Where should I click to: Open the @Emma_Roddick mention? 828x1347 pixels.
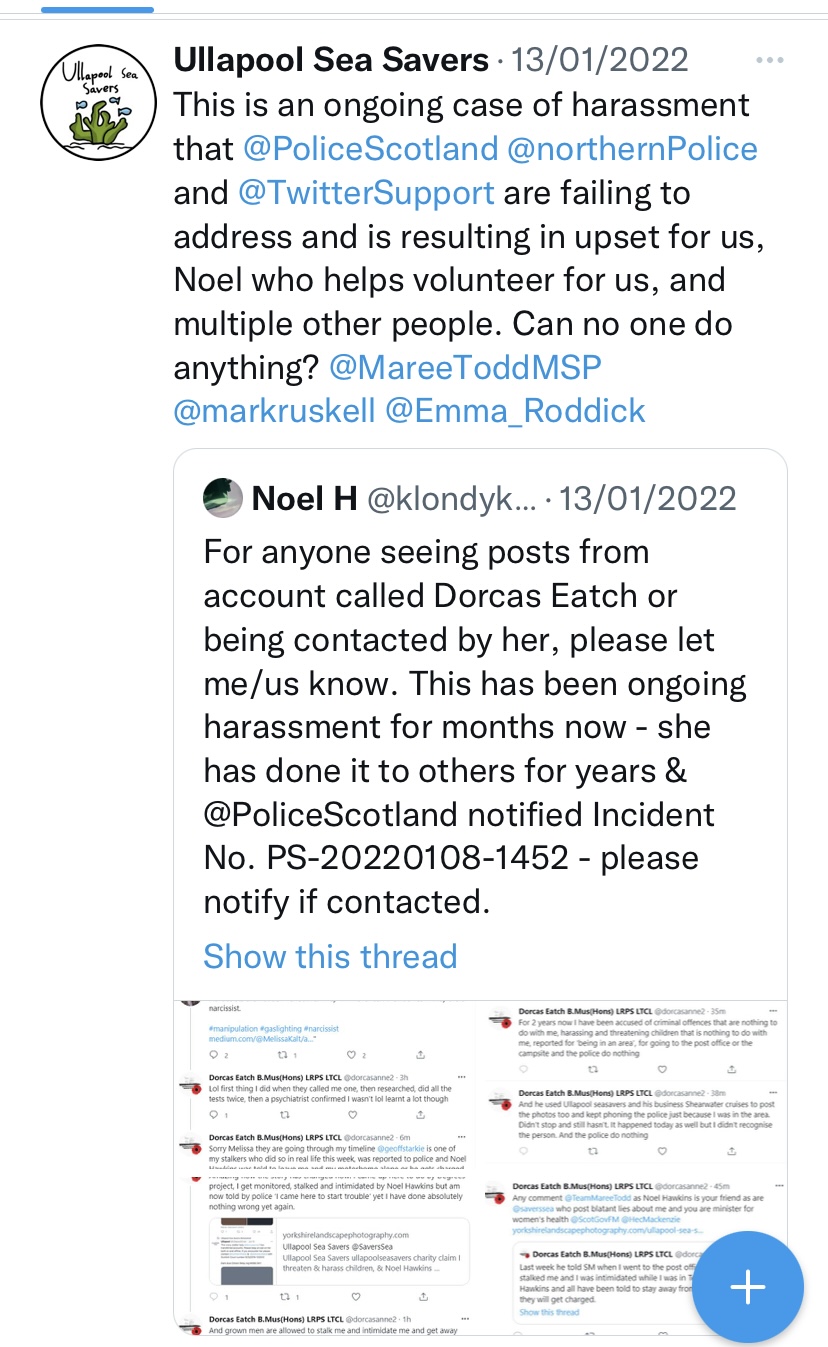516,411
